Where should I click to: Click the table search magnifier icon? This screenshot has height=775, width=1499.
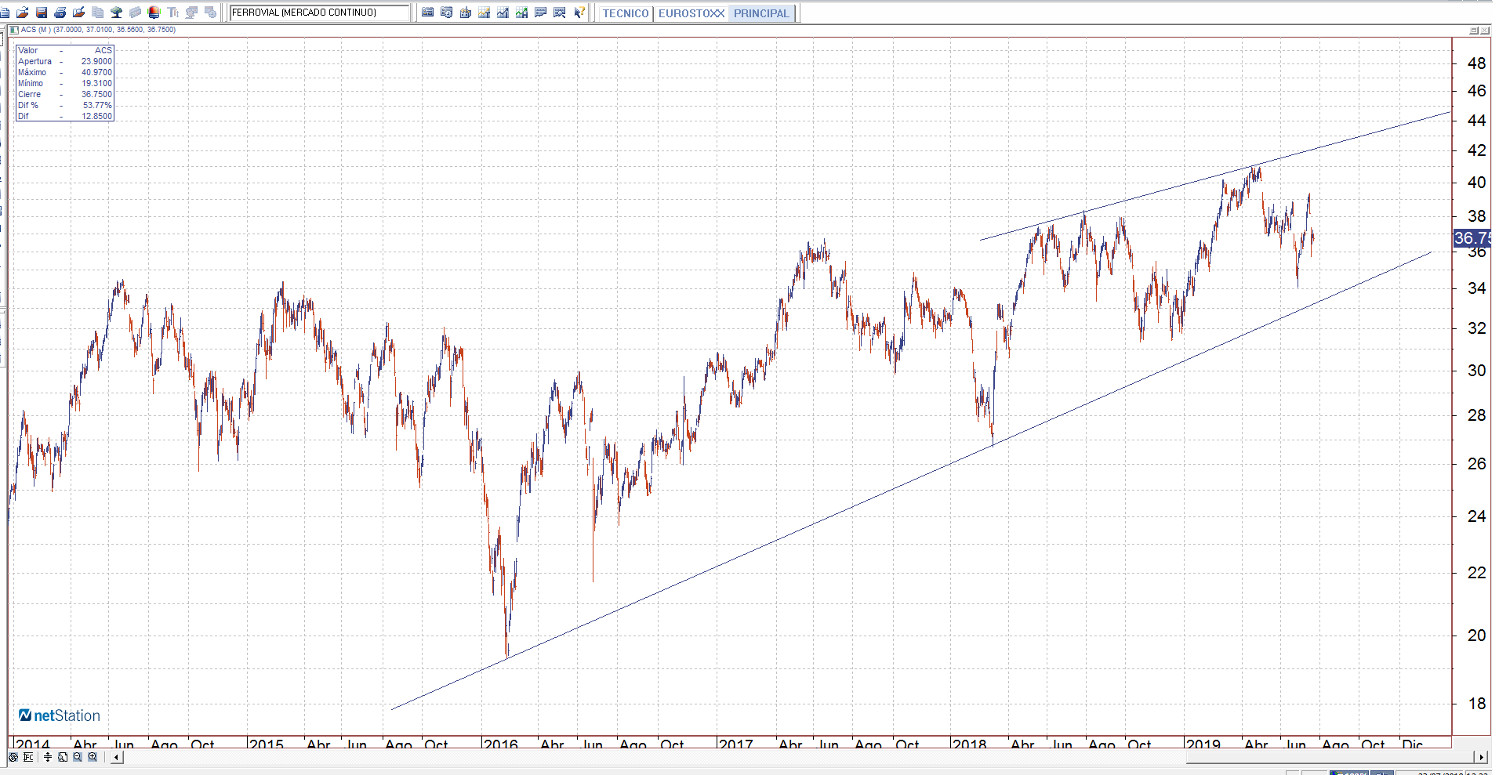559,13
